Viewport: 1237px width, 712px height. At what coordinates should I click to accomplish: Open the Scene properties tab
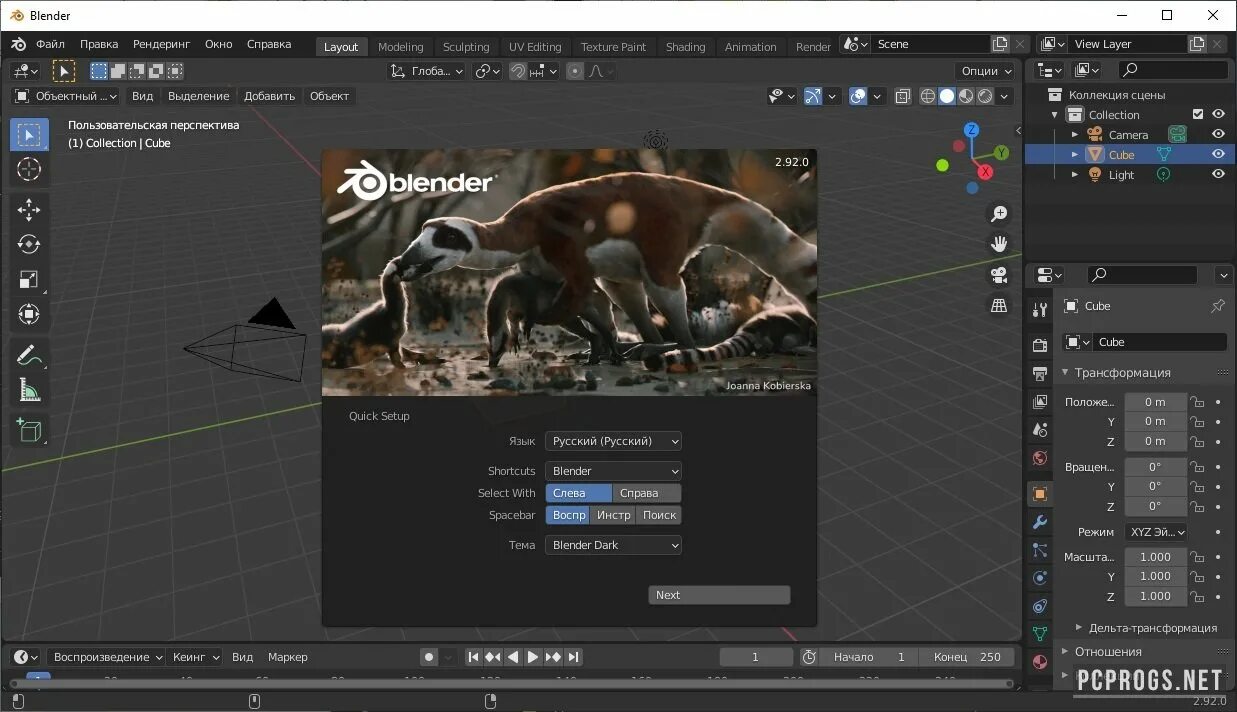point(1040,430)
